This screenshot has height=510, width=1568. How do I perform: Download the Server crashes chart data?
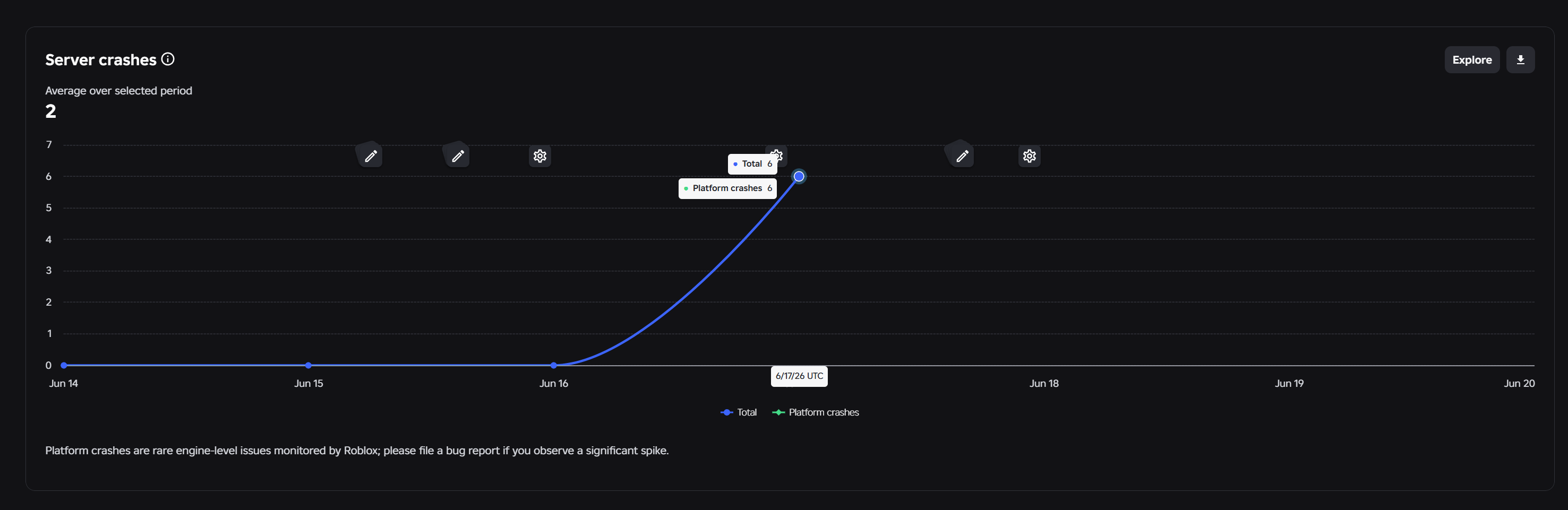[x=1520, y=59]
